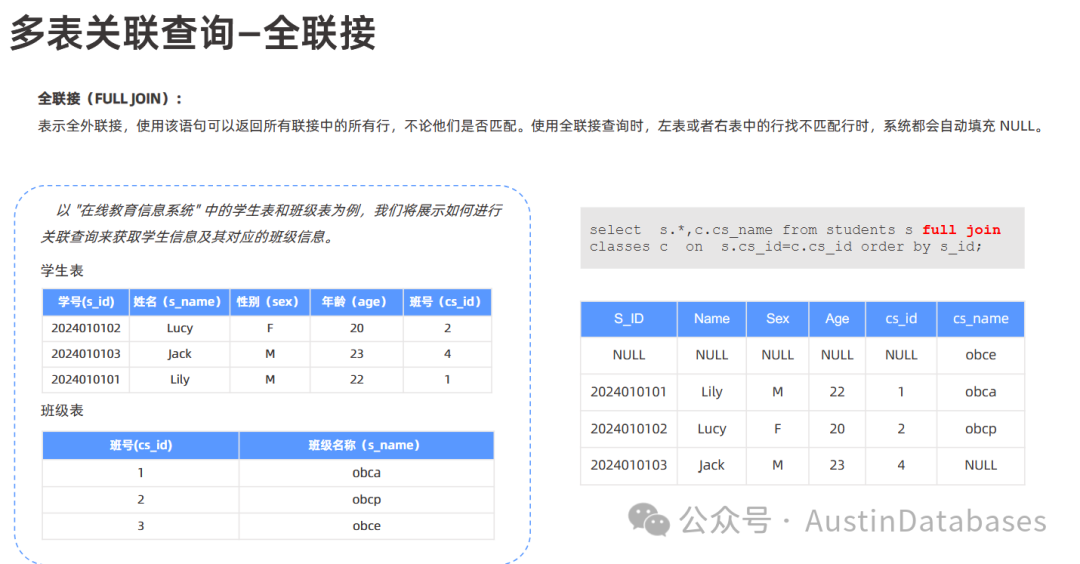This screenshot has height=564, width=1080.
Task: Select the Name header in result table
Action: (712, 318)
